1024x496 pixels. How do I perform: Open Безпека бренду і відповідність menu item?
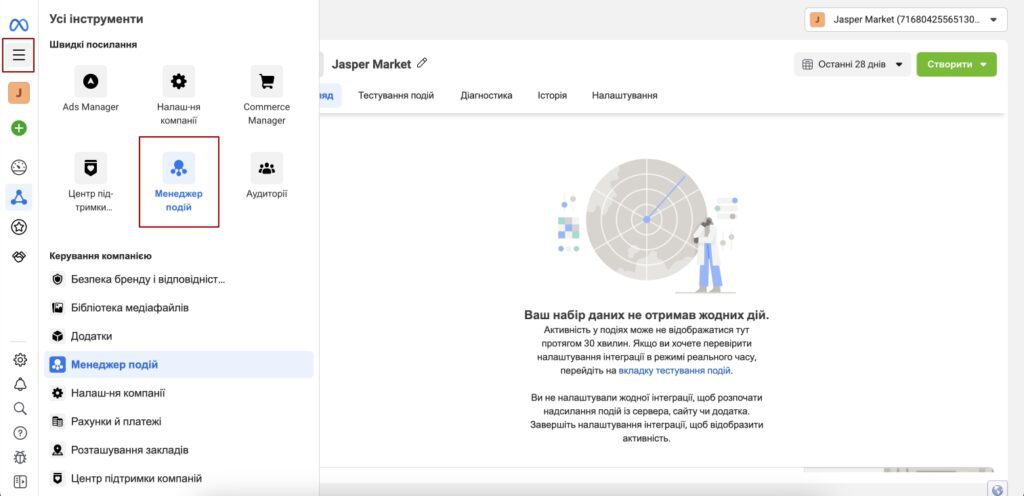pos(179,279)
